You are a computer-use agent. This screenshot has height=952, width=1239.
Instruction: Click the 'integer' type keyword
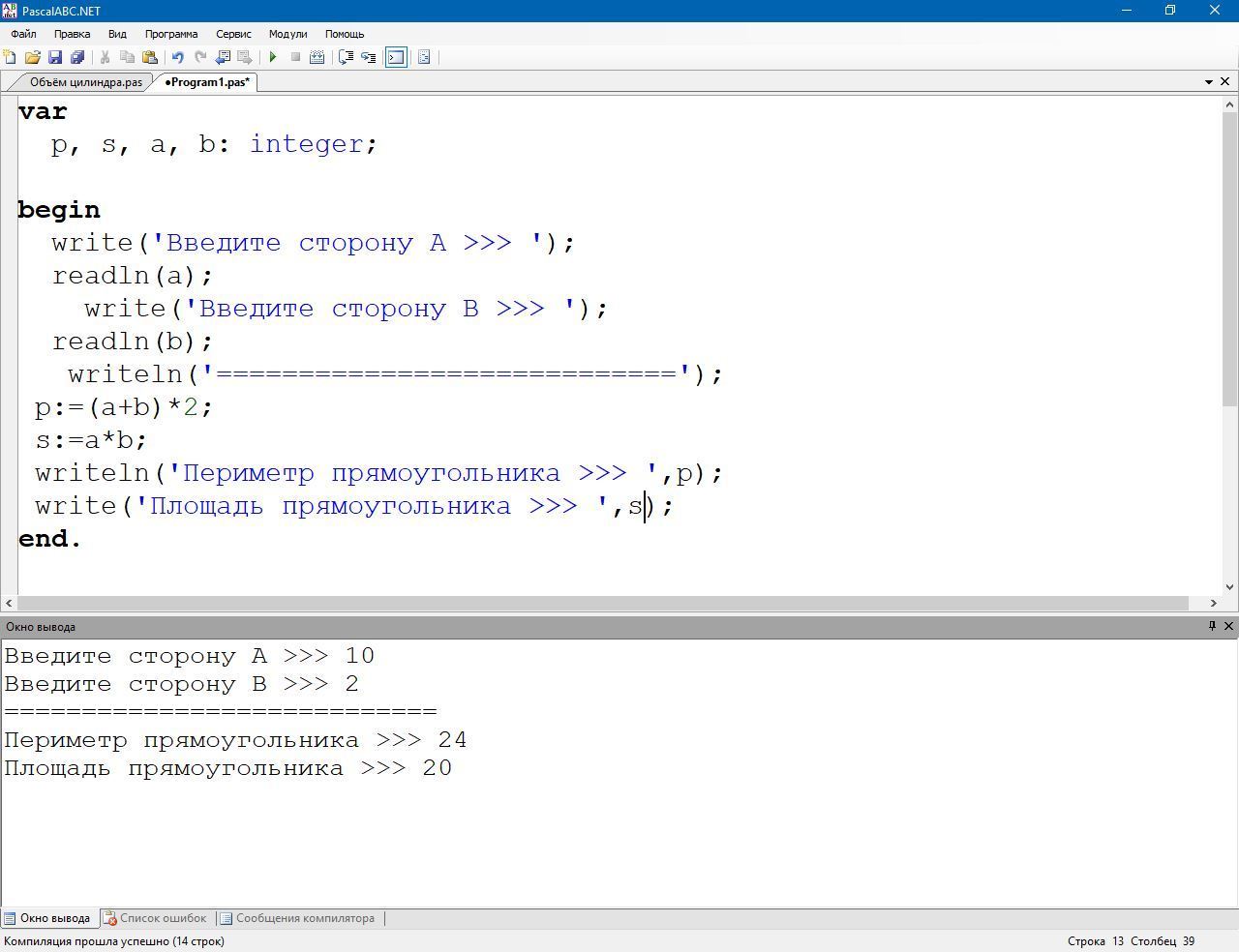click(307, 144)
